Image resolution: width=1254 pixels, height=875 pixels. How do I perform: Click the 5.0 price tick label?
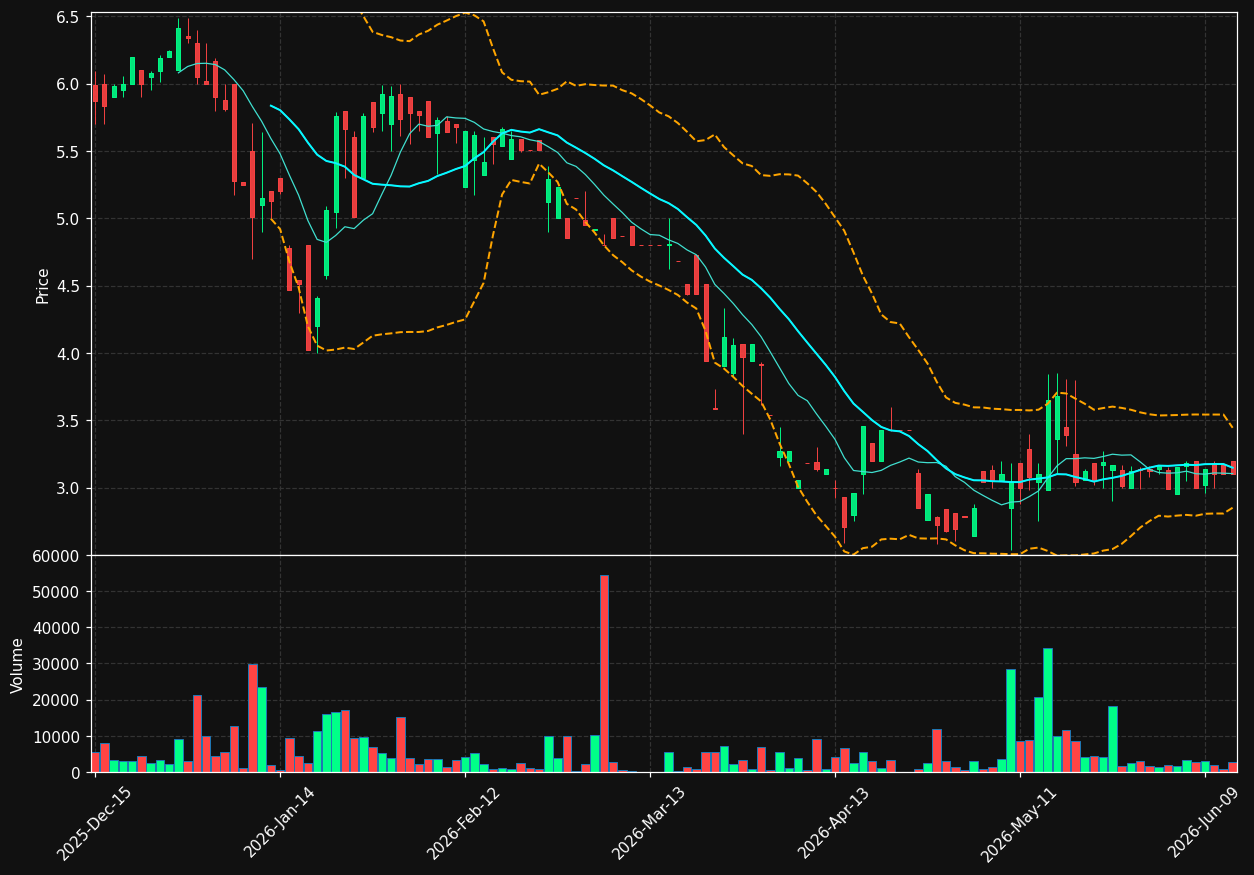tap(70, 219)
